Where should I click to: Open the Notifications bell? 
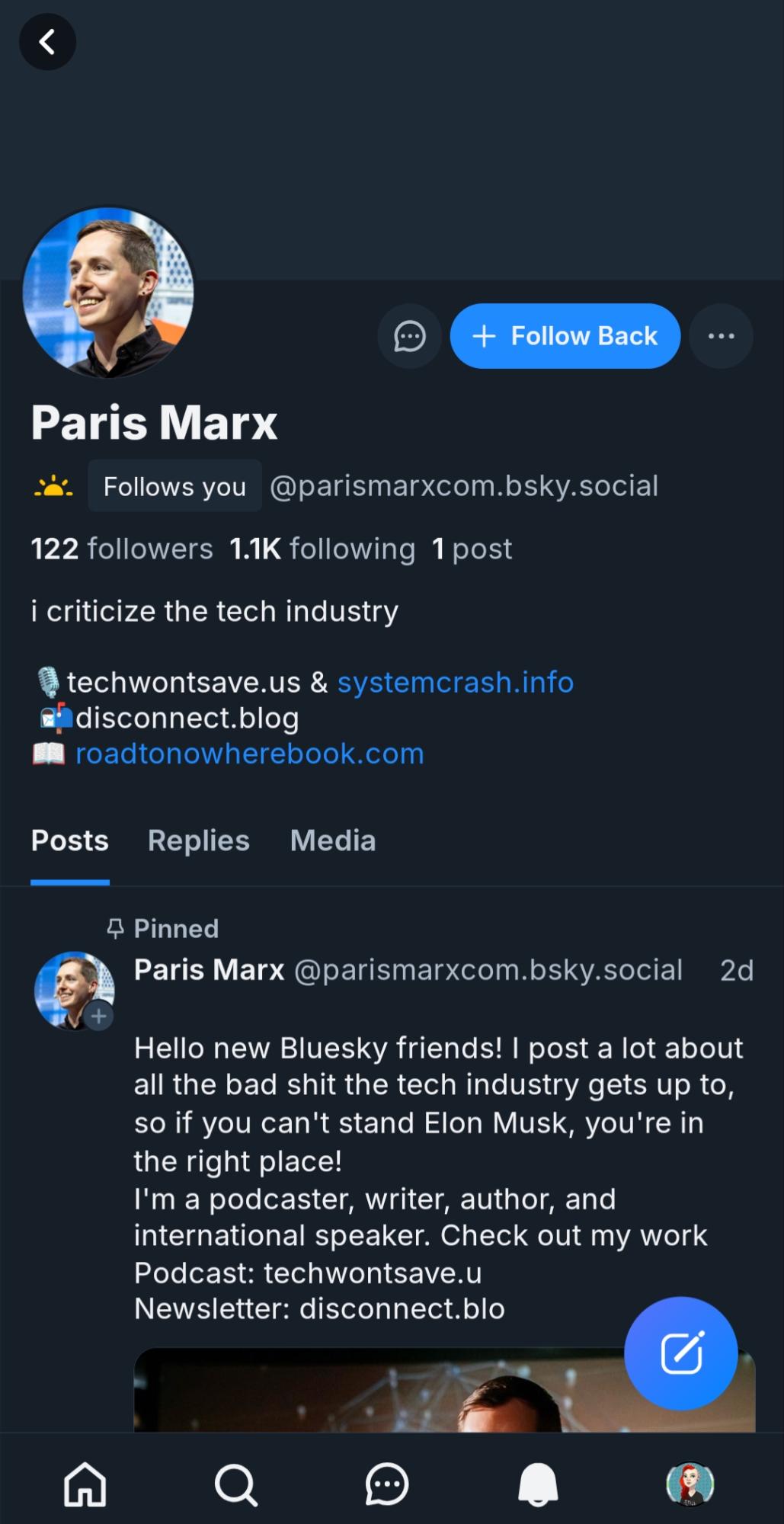[x=538, y=1484]
